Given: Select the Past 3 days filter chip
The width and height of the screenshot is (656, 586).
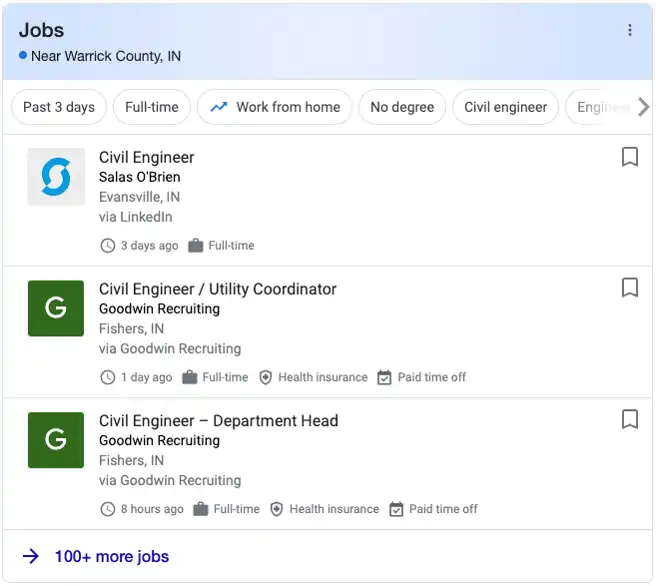Looking at the screenshot, I should [x=59, y=107].
